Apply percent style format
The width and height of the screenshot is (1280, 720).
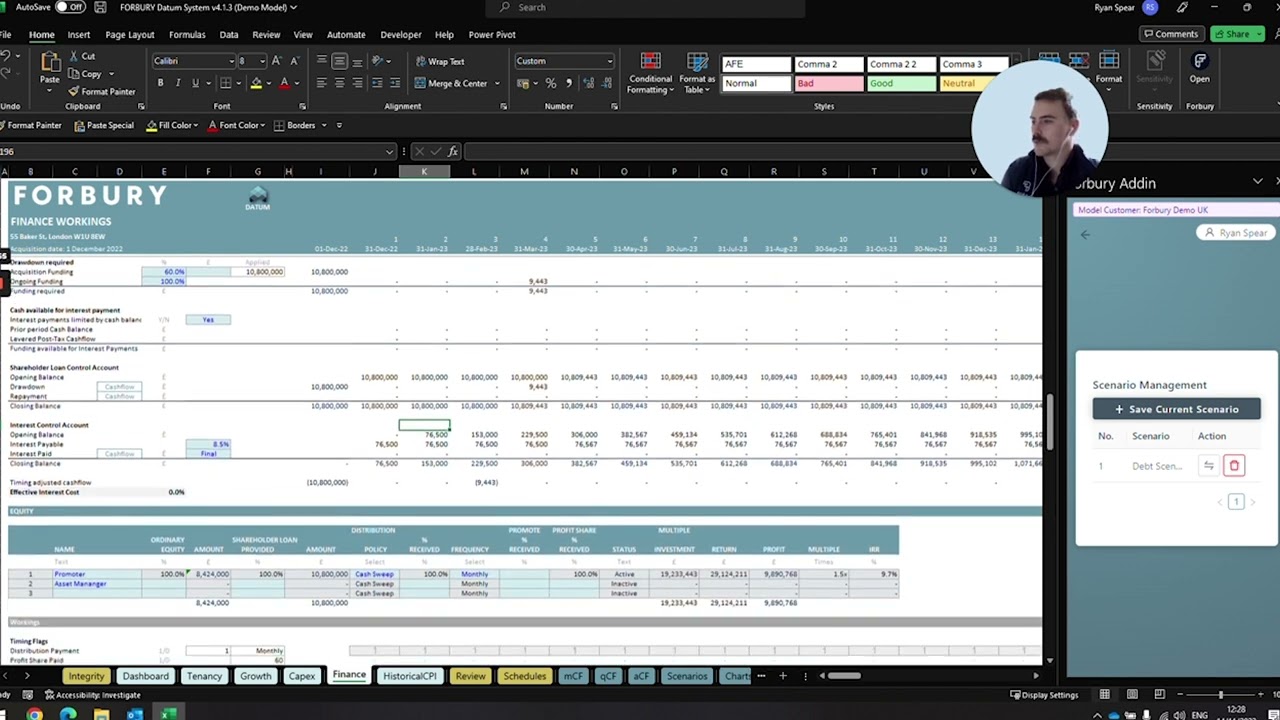coord(550,83)
